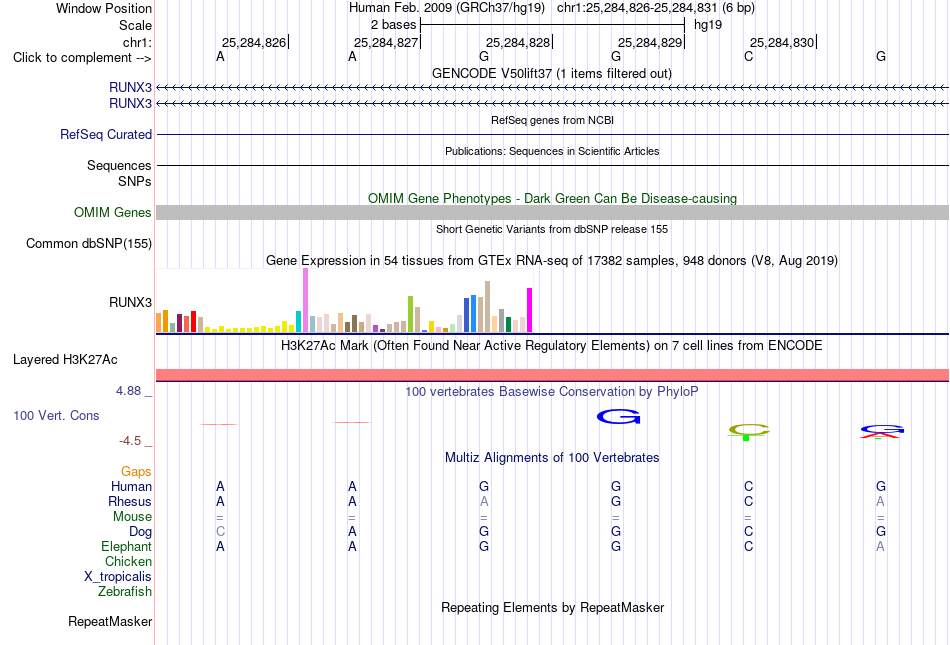Select the Elephant alignment row label
The image size is (950, 645).
click(127, 546)
